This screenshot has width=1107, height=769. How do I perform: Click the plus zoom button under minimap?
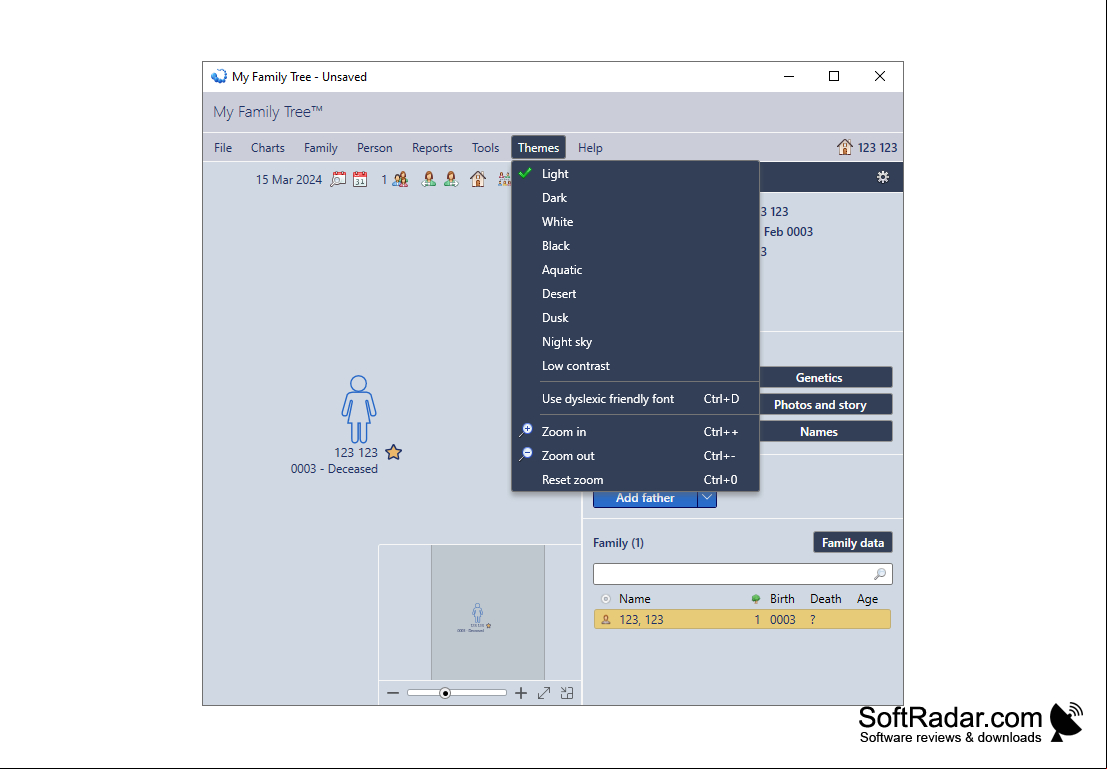521,693
